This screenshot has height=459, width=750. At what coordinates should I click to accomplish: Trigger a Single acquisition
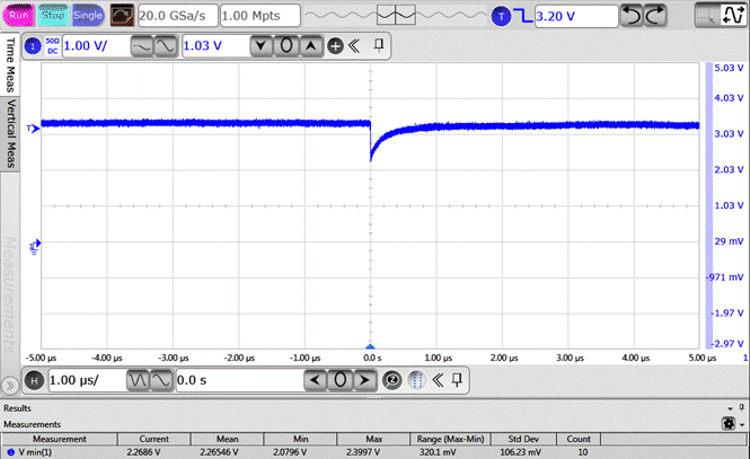tap(88, 15)
